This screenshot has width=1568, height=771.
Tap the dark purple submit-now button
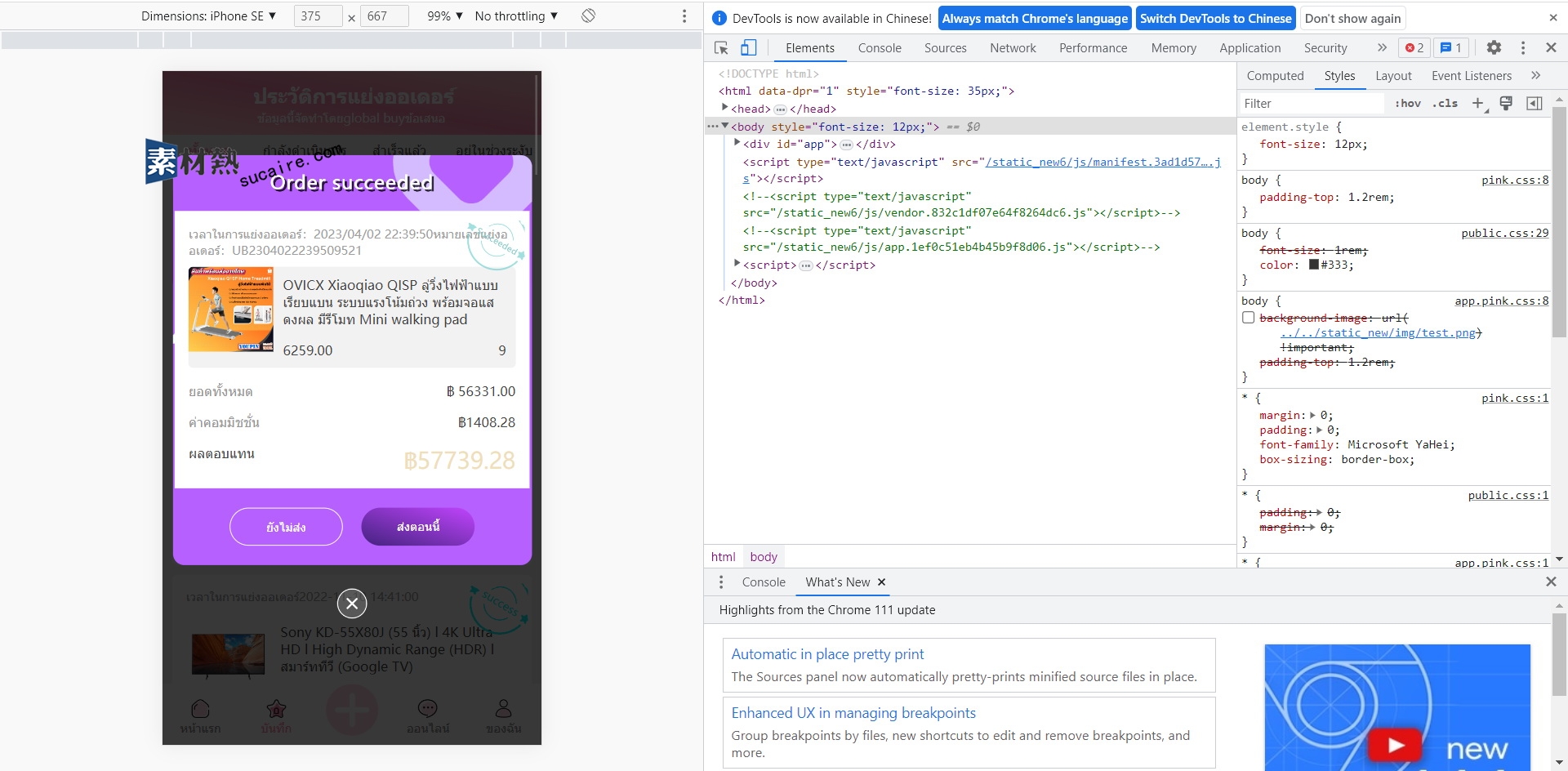(x=417, y=527)
